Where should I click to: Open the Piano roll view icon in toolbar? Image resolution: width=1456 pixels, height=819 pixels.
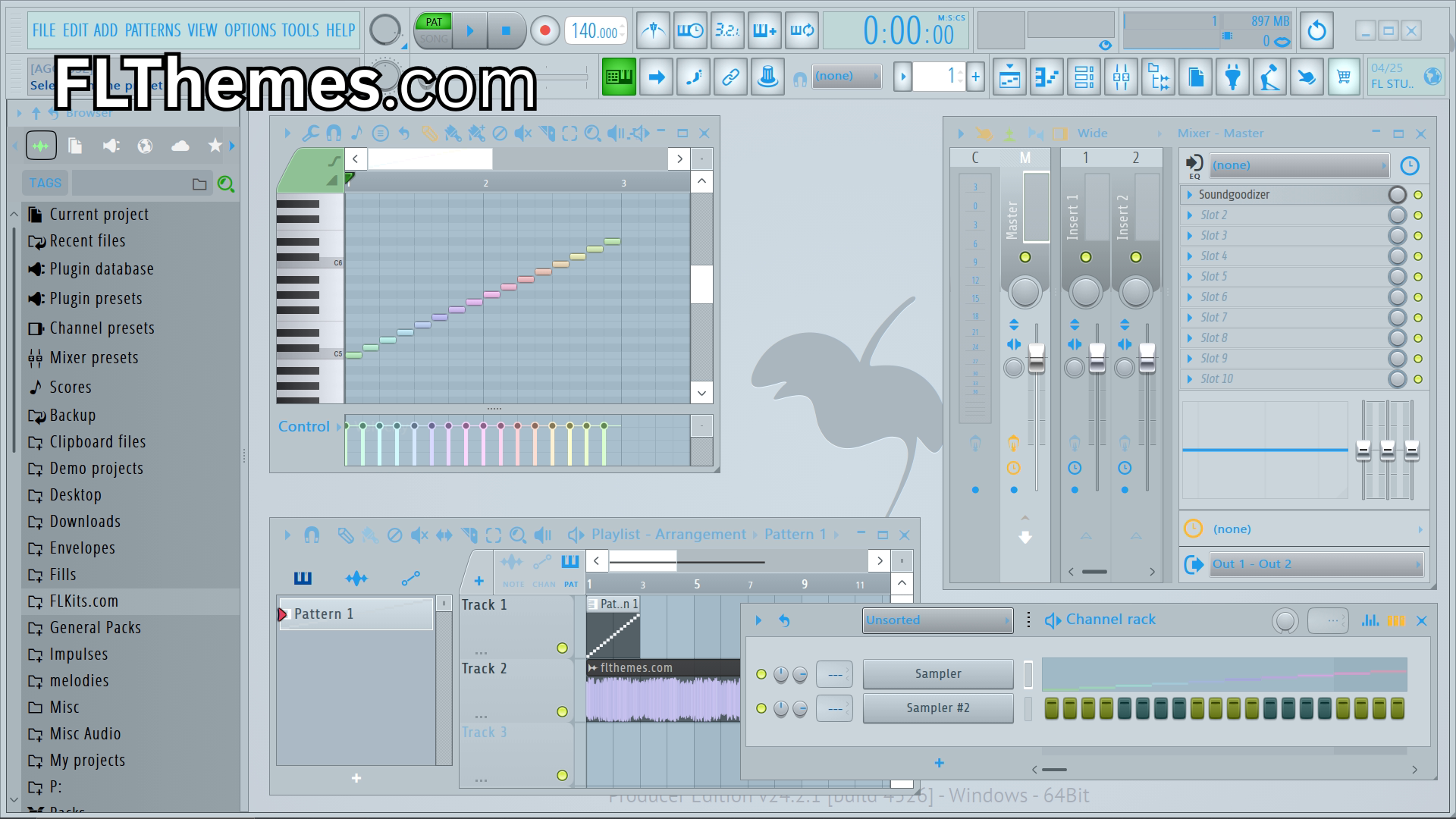point(1046,77)
